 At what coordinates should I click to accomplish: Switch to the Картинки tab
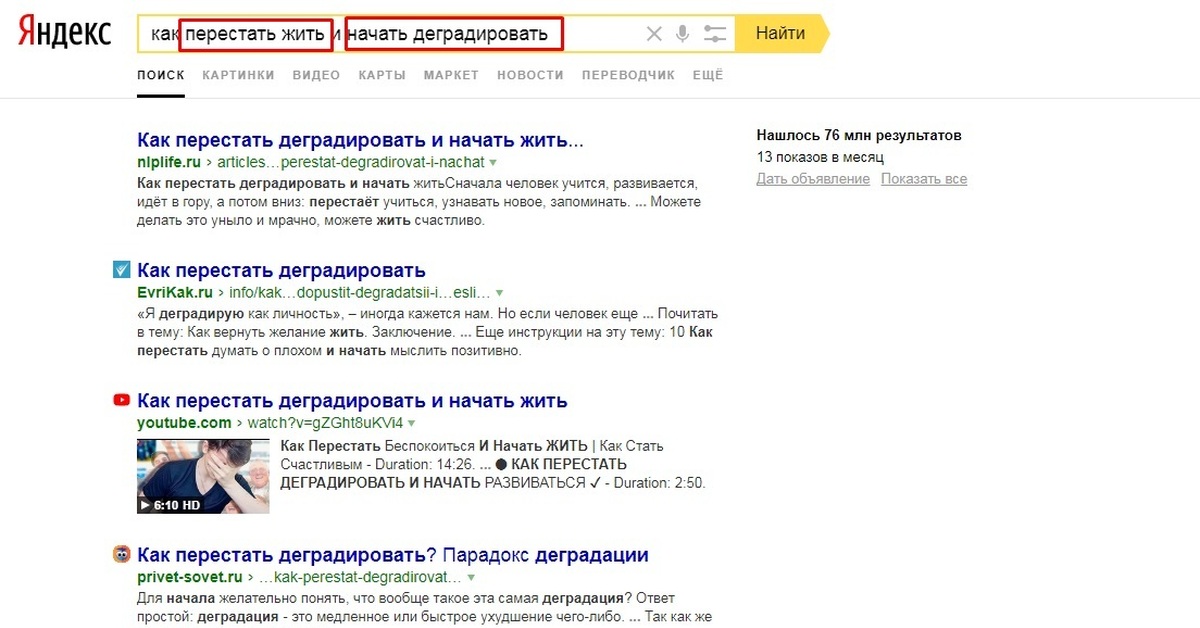238,75
